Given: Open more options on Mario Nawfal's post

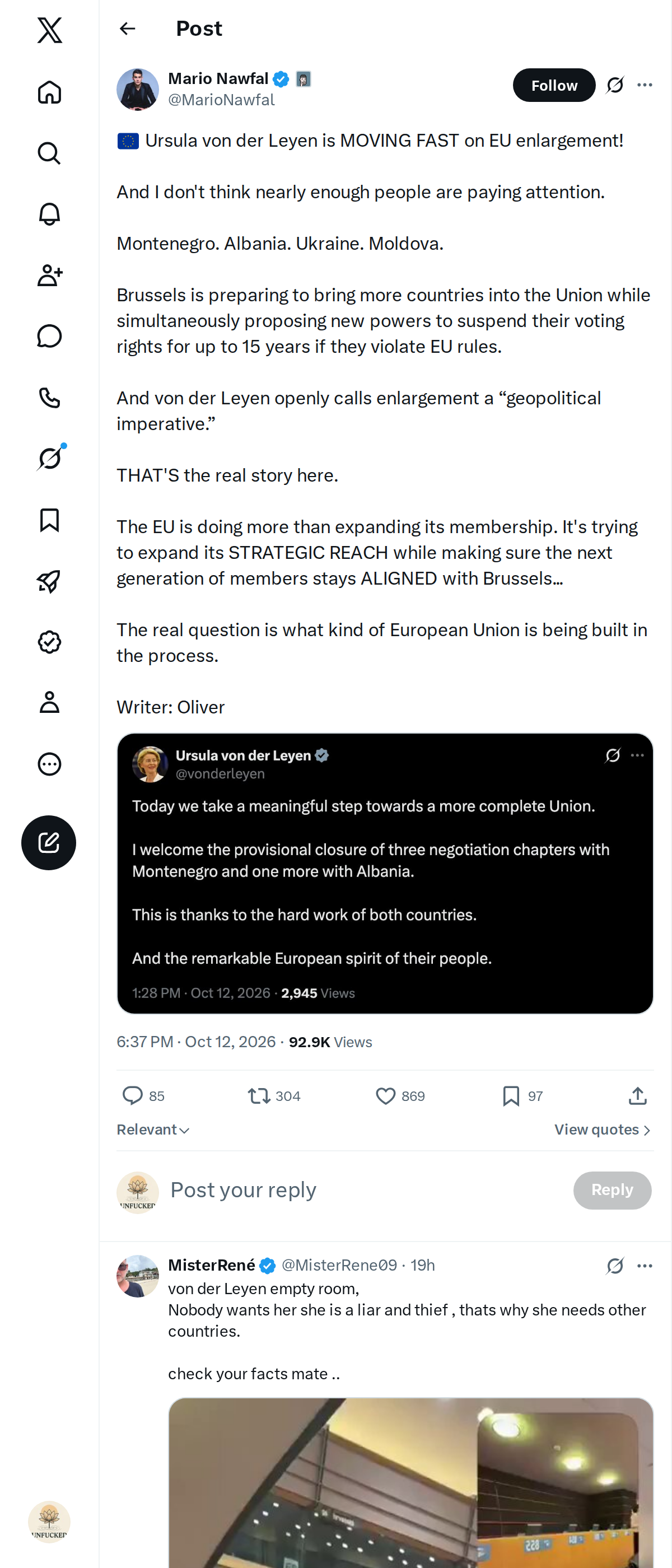Looking at the screenshot, I should point(645,85).
